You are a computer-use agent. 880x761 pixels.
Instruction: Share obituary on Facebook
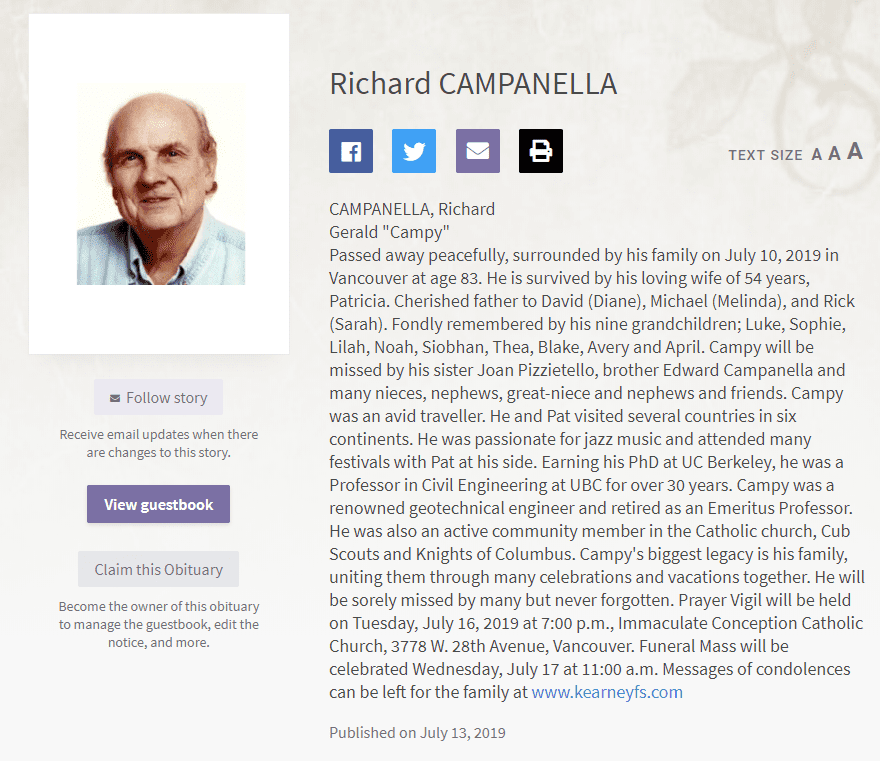click(351, 151)
